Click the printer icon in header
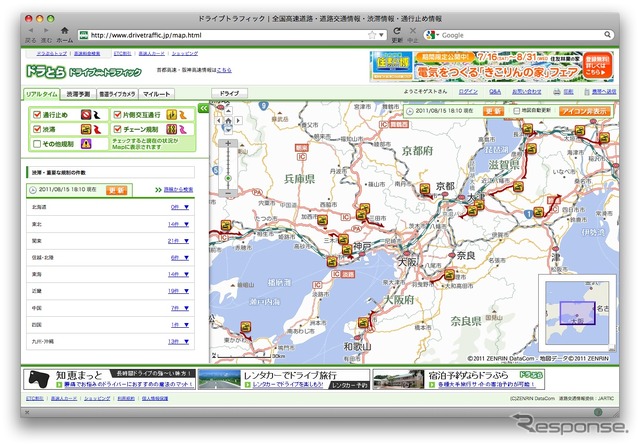 coord(556,92)
